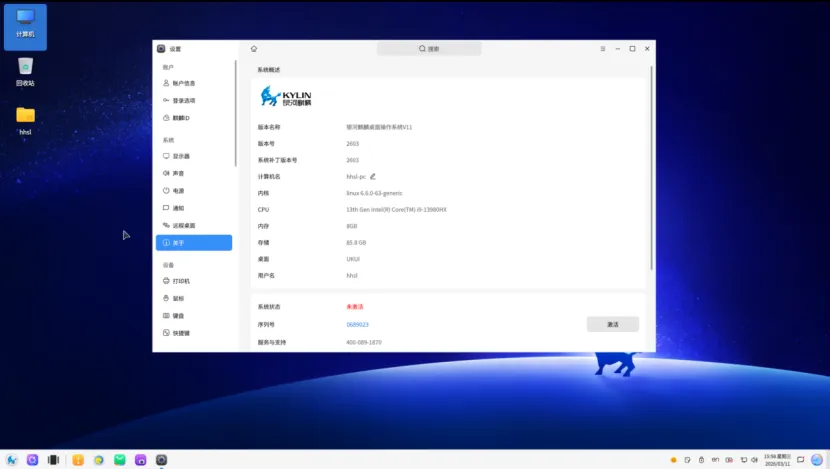Click support phone 400-089-1870
This screenshot has width=831, height=470.
(364, 342)
